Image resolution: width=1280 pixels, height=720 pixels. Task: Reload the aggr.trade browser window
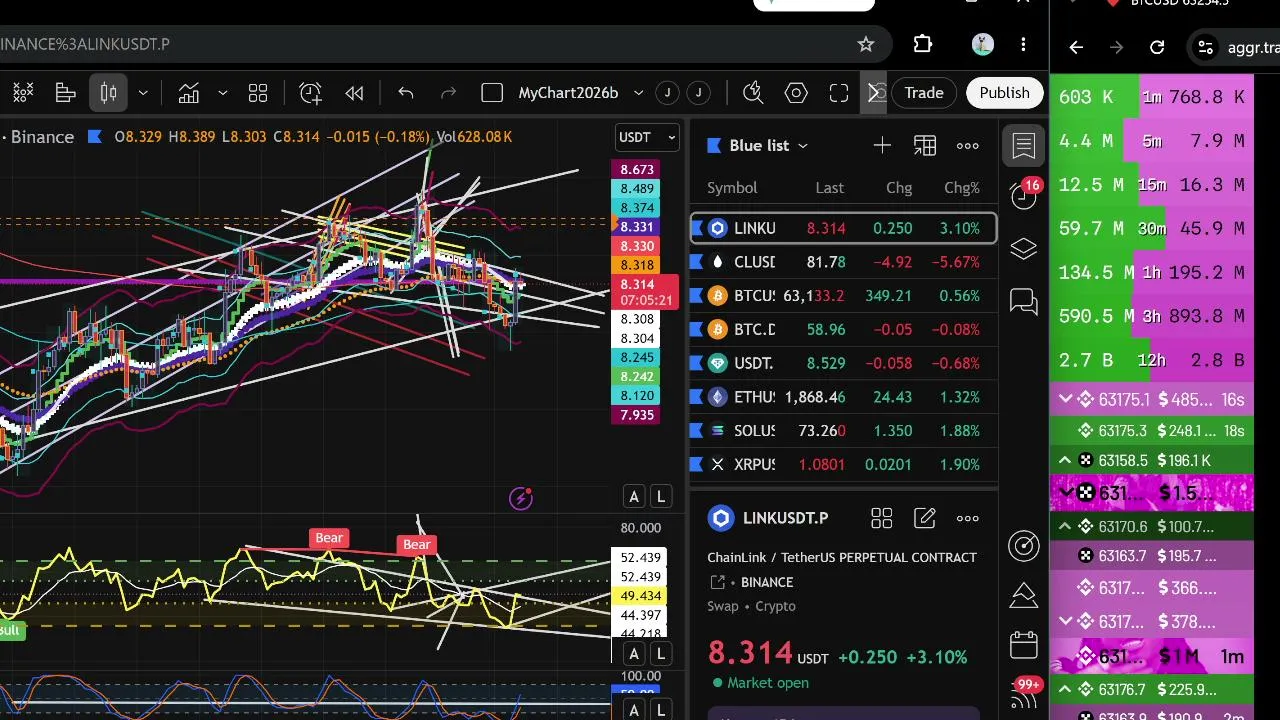(1157, 47)
